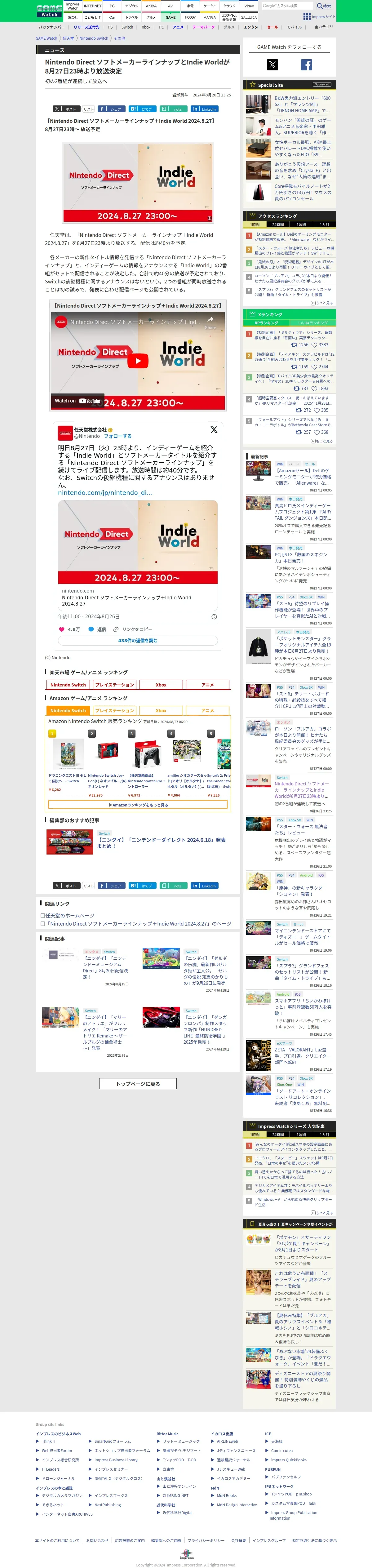Click the YouTube video share arrow icon
This screenshot has width=372, height=1568.
click(210, 320)
